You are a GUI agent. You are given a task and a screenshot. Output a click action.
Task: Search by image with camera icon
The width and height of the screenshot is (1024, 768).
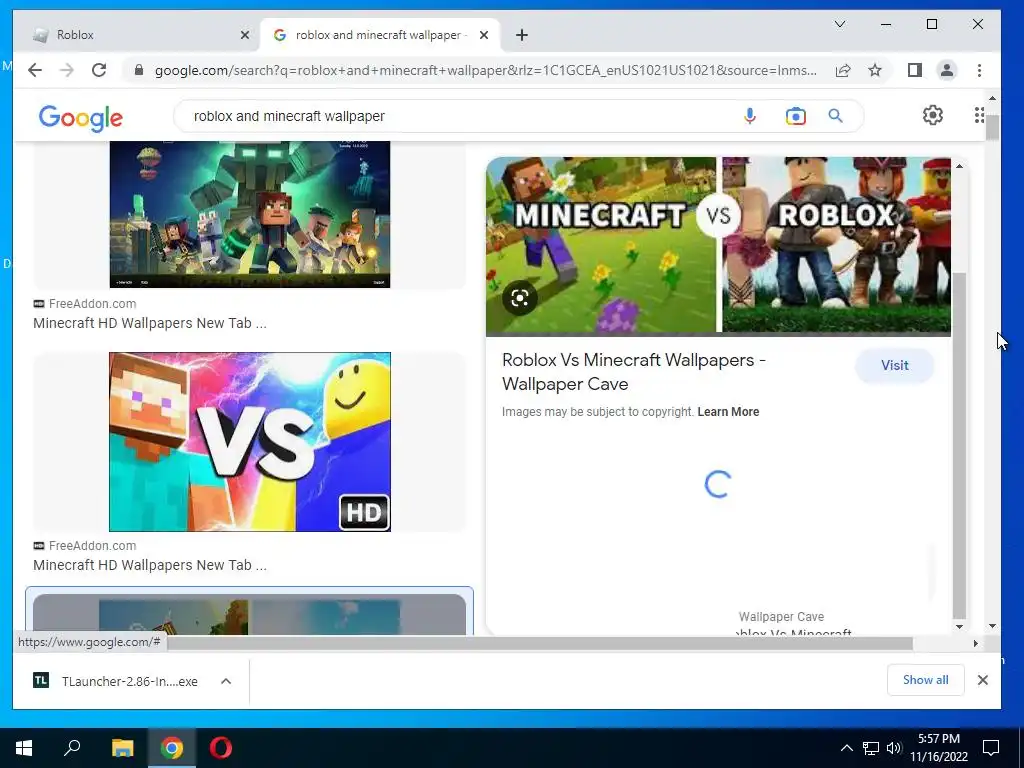[795, 116]
